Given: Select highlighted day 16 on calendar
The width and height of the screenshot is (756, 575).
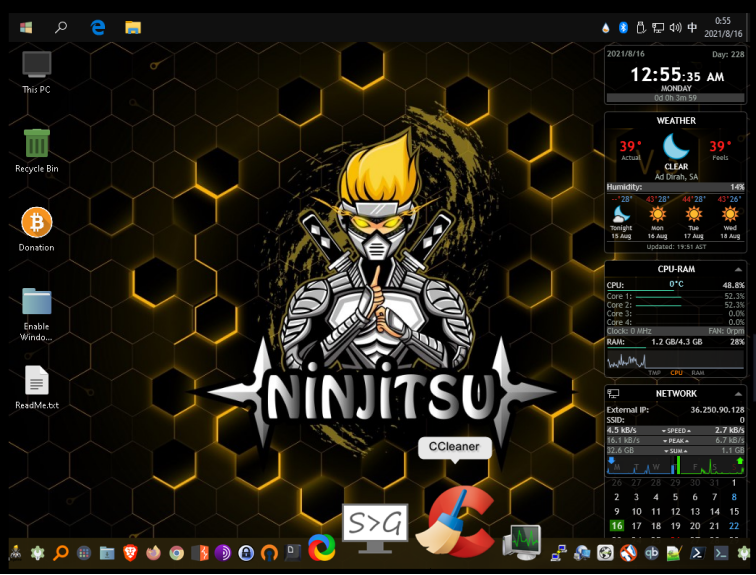Looking at the screenshot, I should (617, 525).
